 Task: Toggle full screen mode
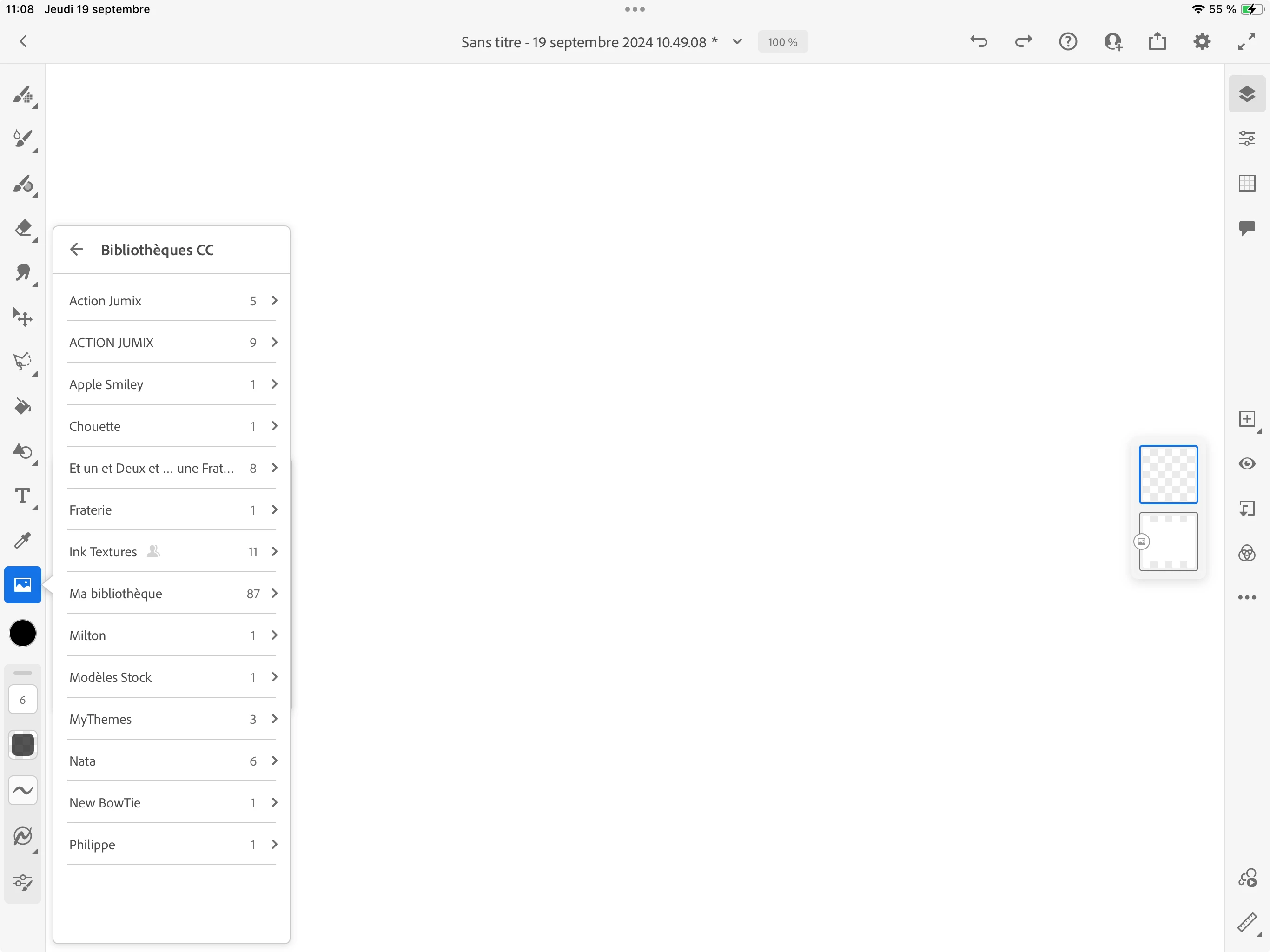[1246, 41]
